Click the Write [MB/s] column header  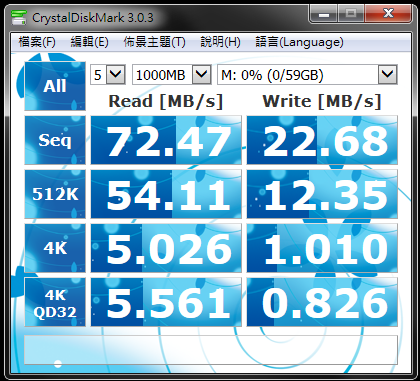pos(322,101)
